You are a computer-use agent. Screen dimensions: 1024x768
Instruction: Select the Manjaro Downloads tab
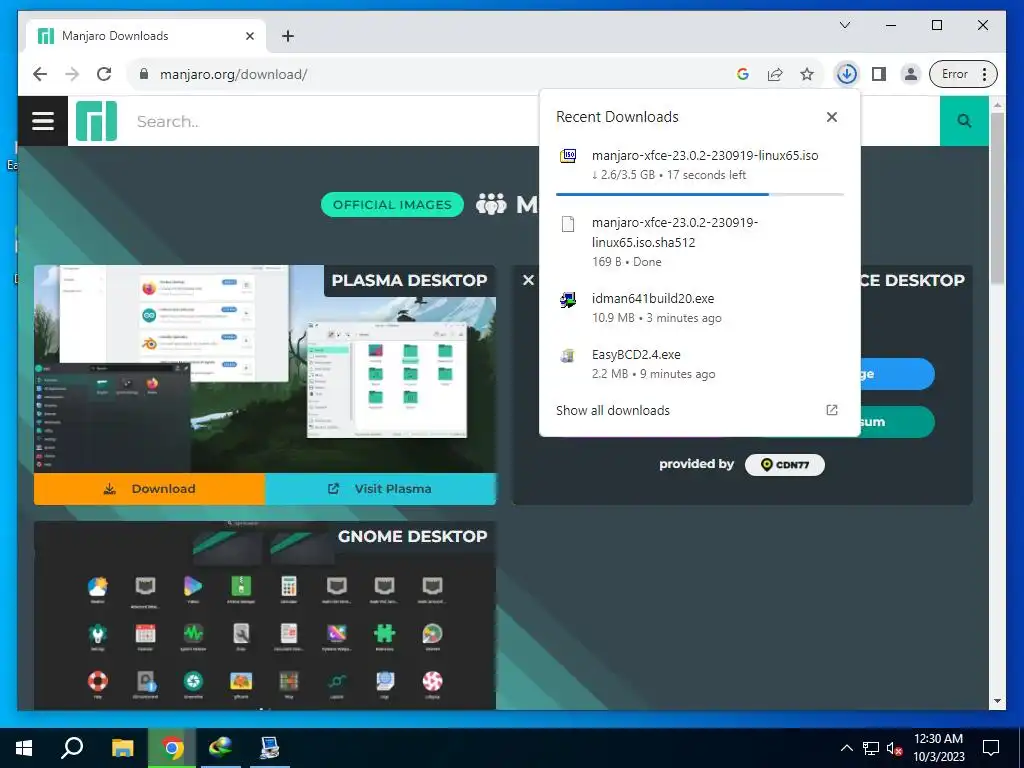pyautogui.click(x=146, y=36)
